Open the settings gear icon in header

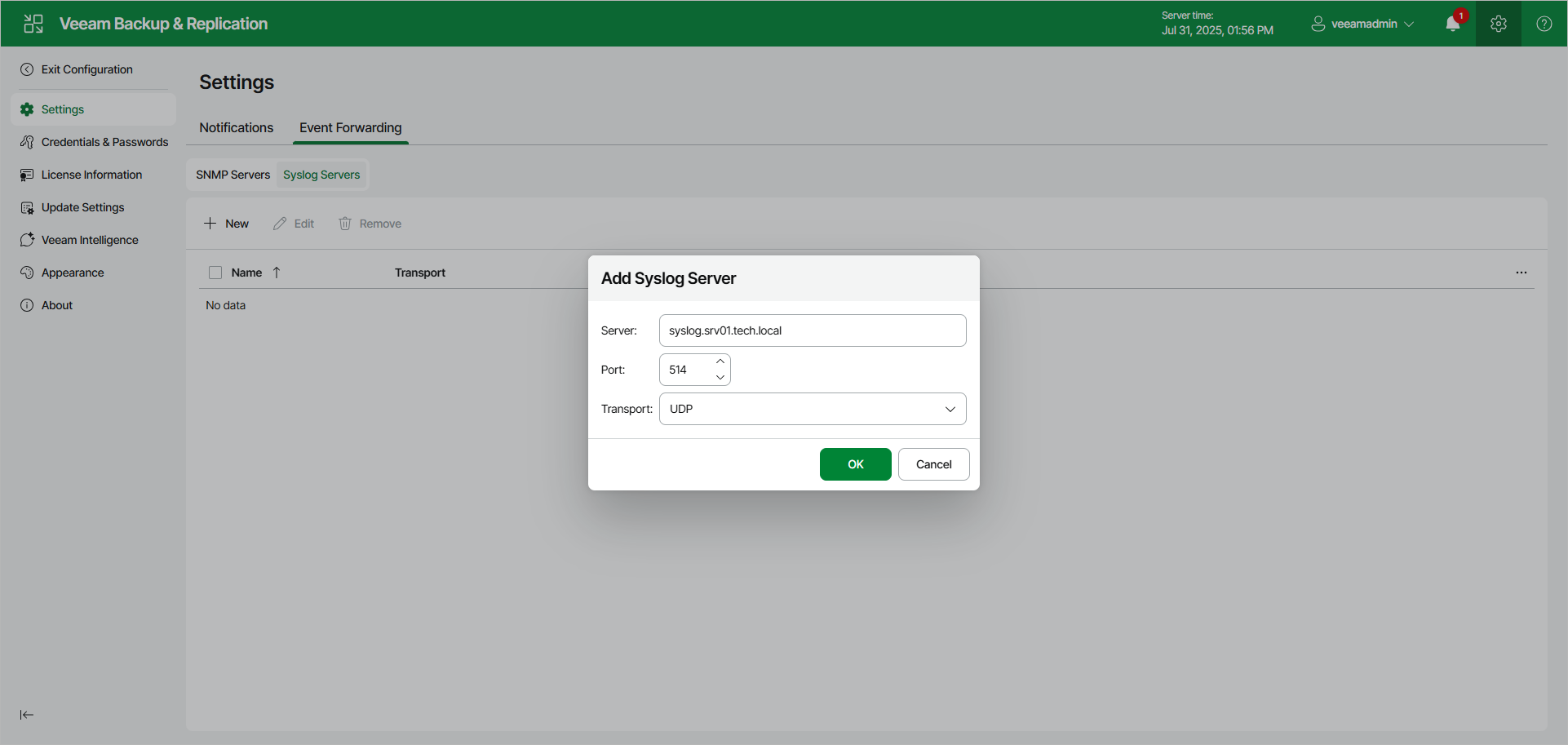(x=1499, y=24)
